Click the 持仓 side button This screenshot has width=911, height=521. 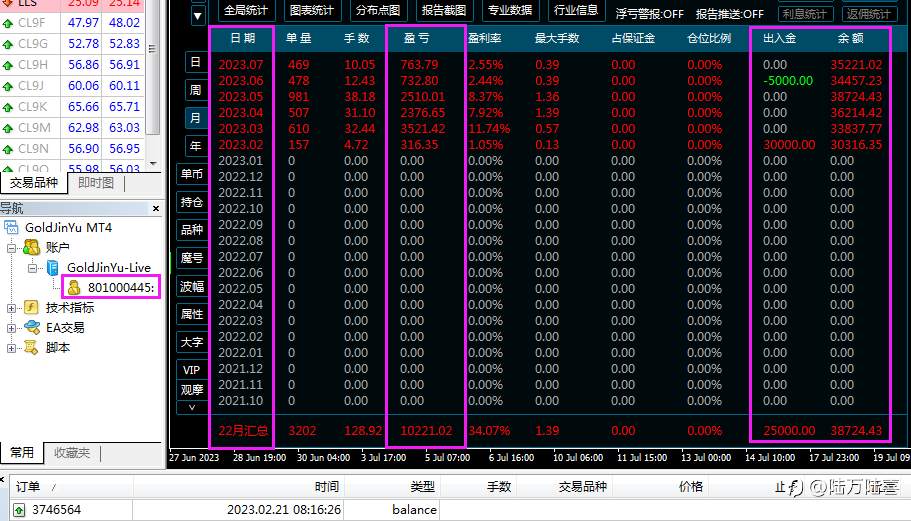[x=192, y=202]
